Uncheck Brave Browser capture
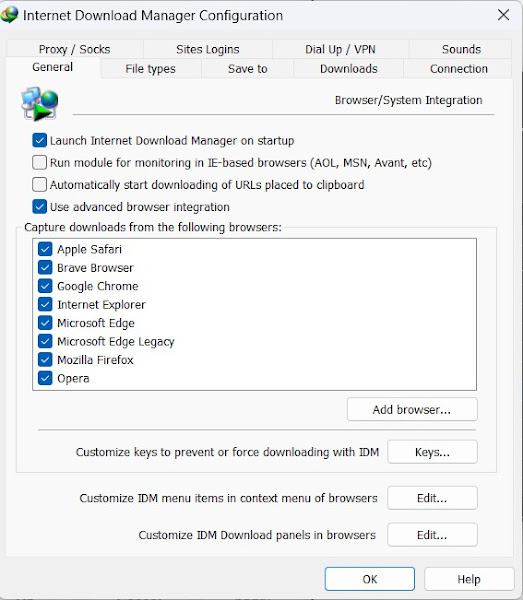523x600 pixels. (45, 267)
